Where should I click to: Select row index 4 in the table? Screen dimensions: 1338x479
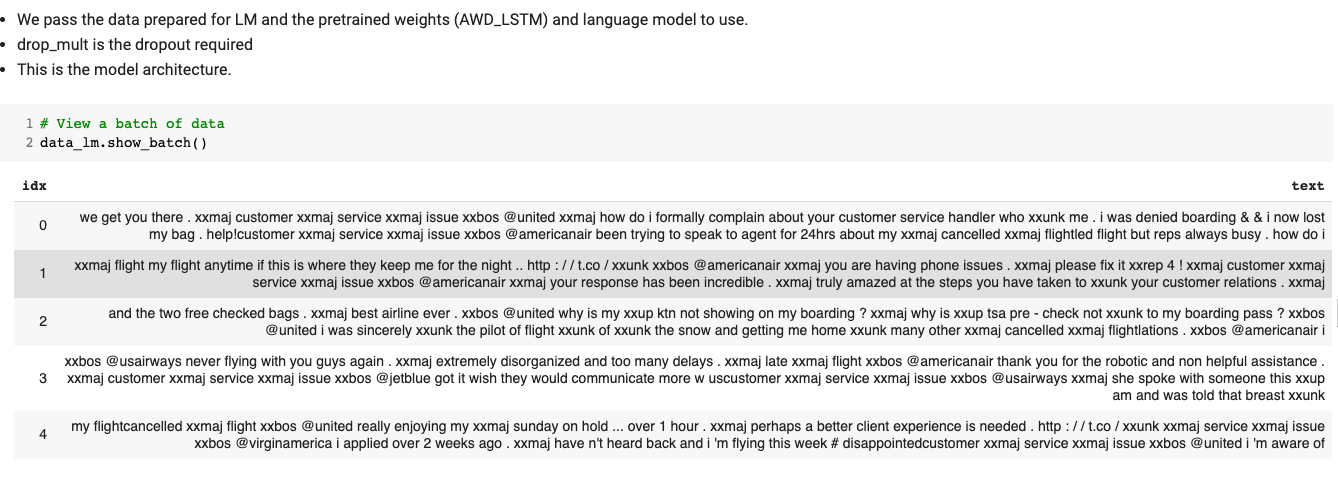[x=43, y=434]
